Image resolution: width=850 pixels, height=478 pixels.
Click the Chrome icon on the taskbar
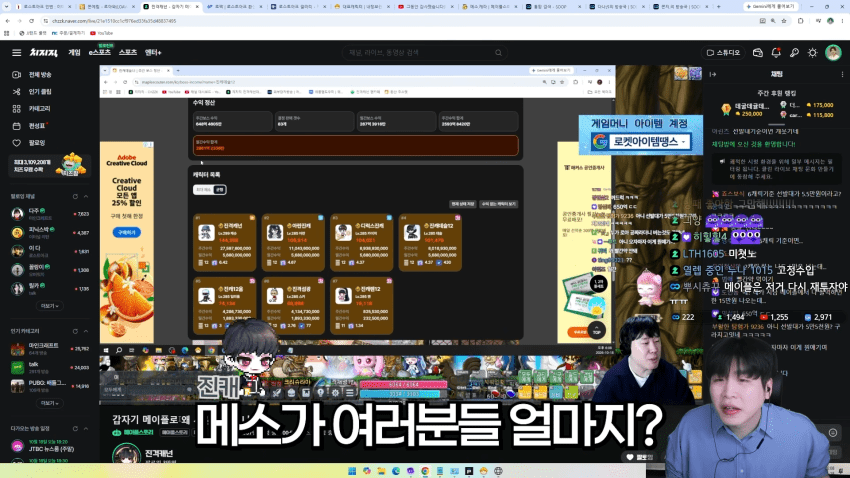(x=426, y=471)
